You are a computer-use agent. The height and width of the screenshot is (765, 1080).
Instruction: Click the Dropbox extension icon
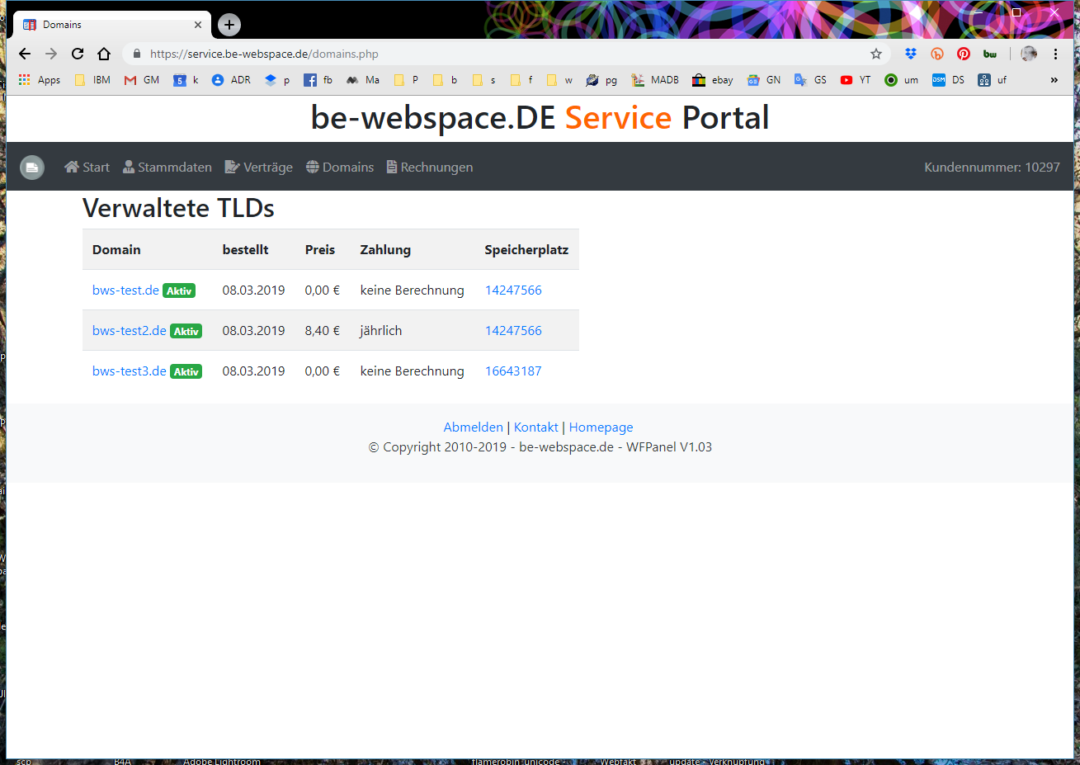tap(910, 53)
